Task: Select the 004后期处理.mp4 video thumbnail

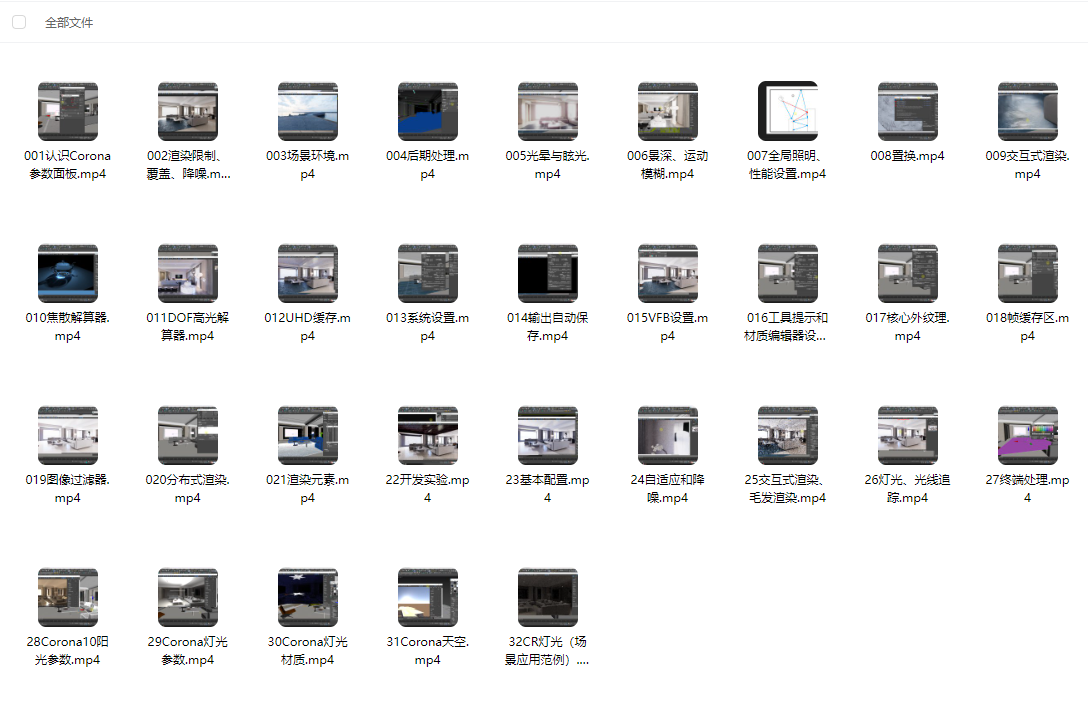Action: (428, 111)
